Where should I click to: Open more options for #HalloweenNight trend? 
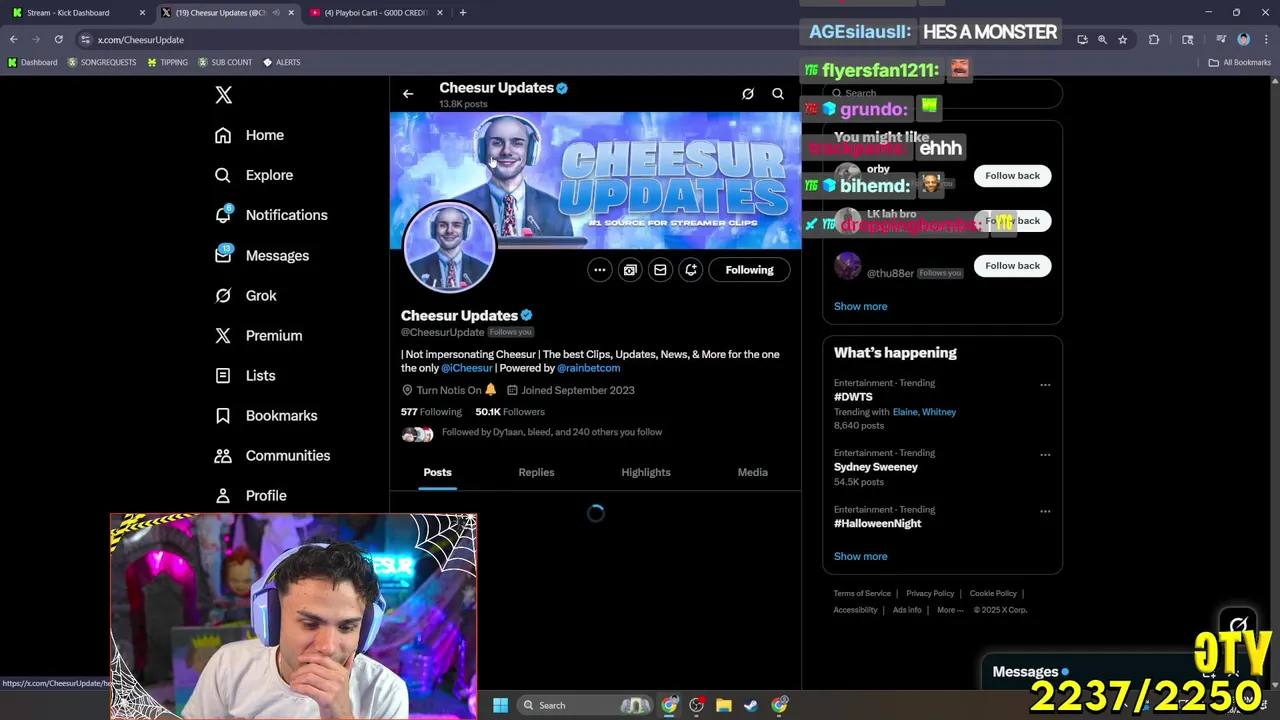tap(1045, 511)
